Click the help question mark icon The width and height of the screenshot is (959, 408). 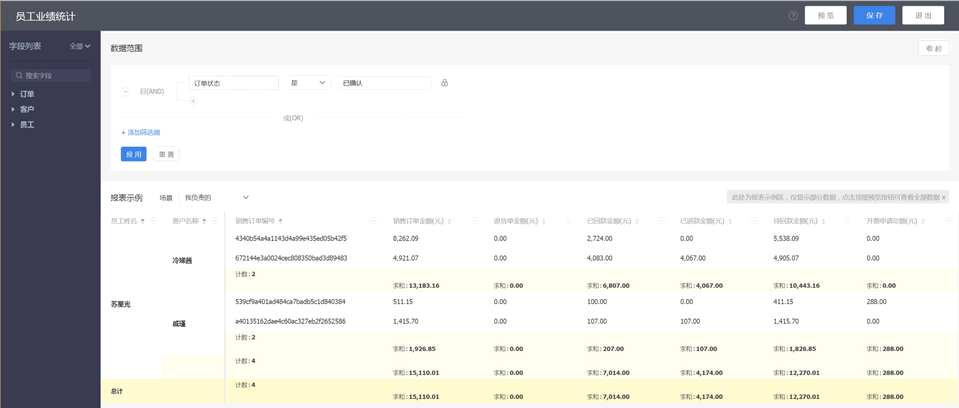(x=793, y=16)
